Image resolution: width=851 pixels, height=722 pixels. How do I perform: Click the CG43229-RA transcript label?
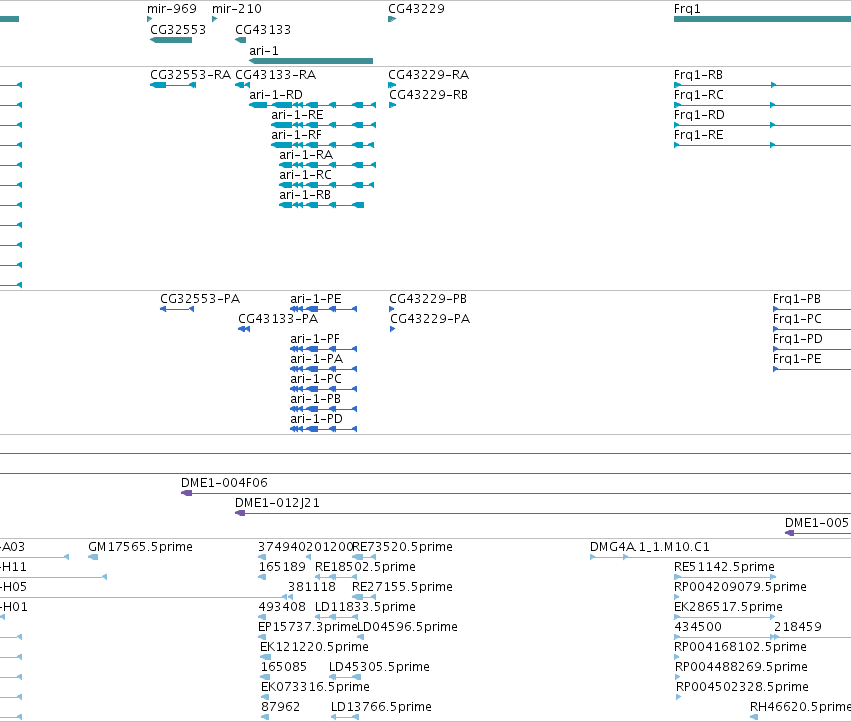point(429,75)
